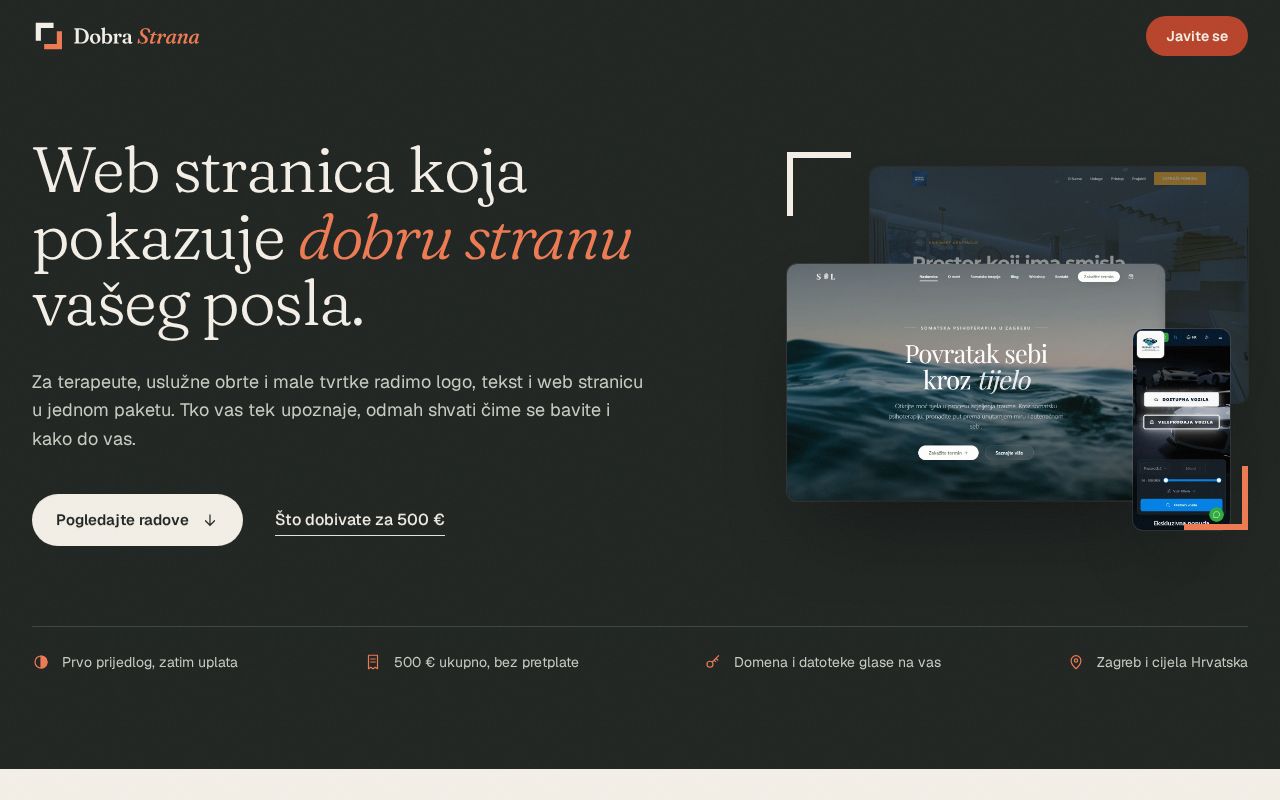This screenshot has height=800, width=1280.
Task: Click the "Pogledajte radove" button
Action: coord(137,520)
